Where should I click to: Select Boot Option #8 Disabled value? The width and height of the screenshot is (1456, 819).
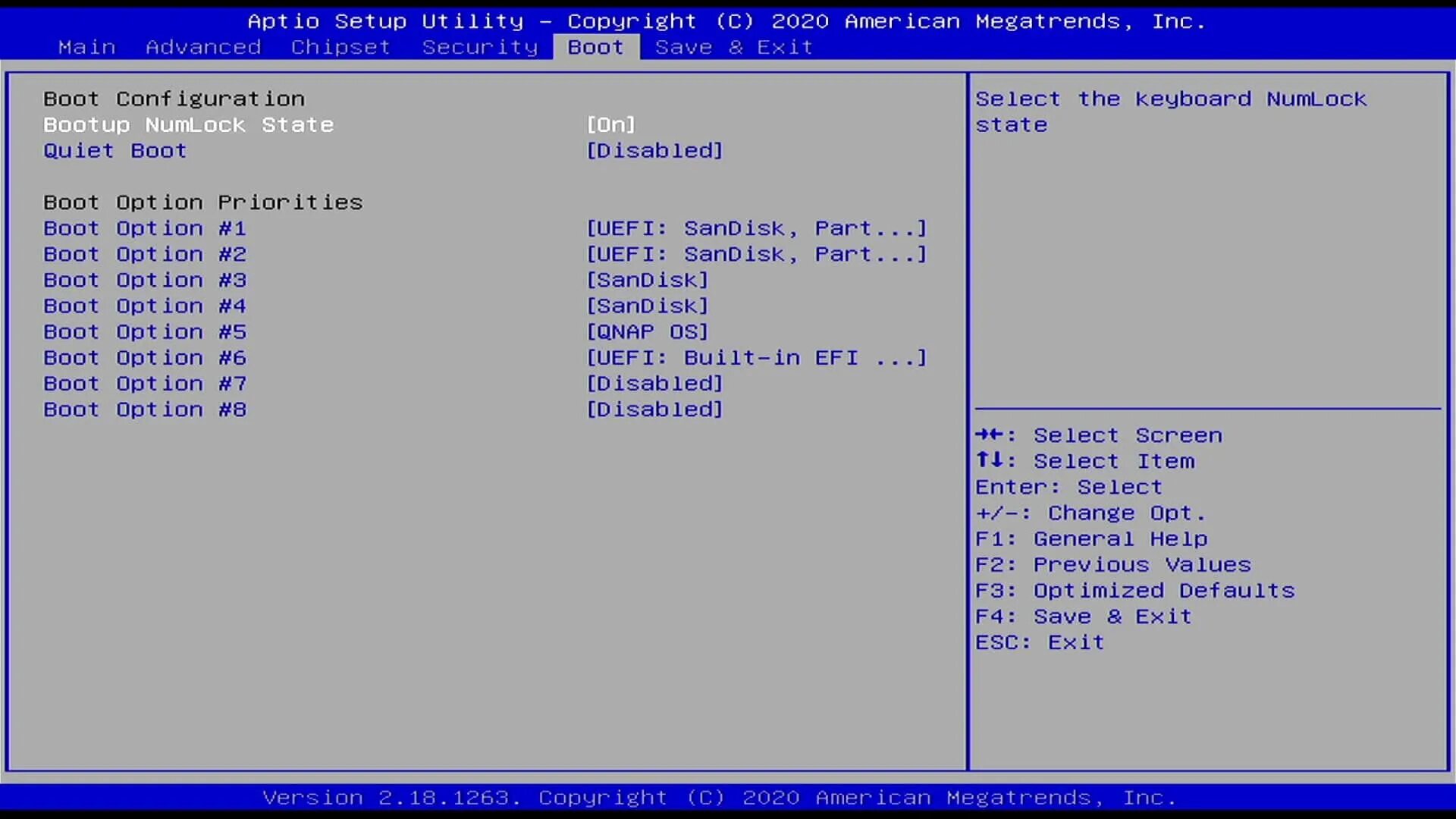click(654, 409)
